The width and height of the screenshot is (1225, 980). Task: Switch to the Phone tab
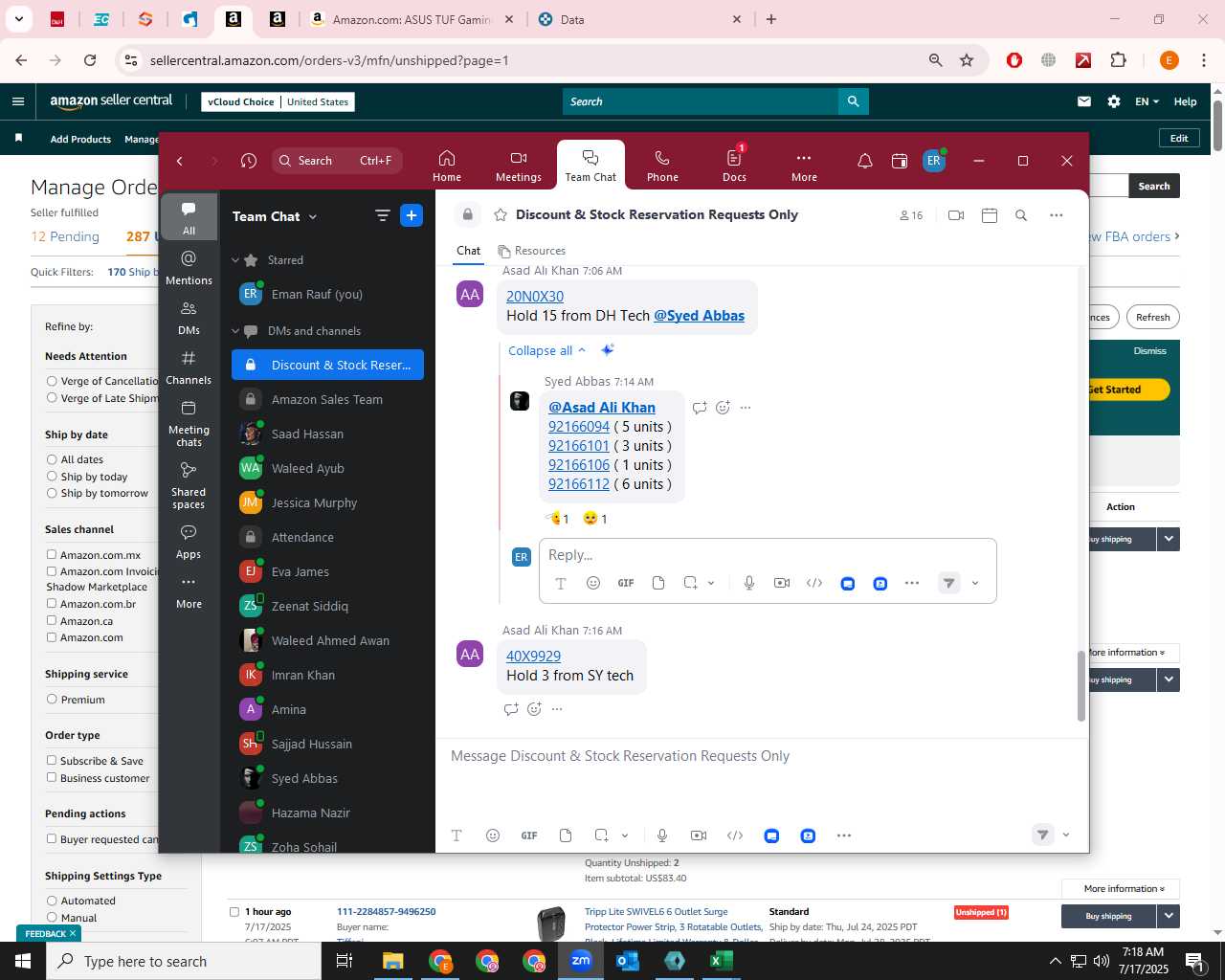662,166
